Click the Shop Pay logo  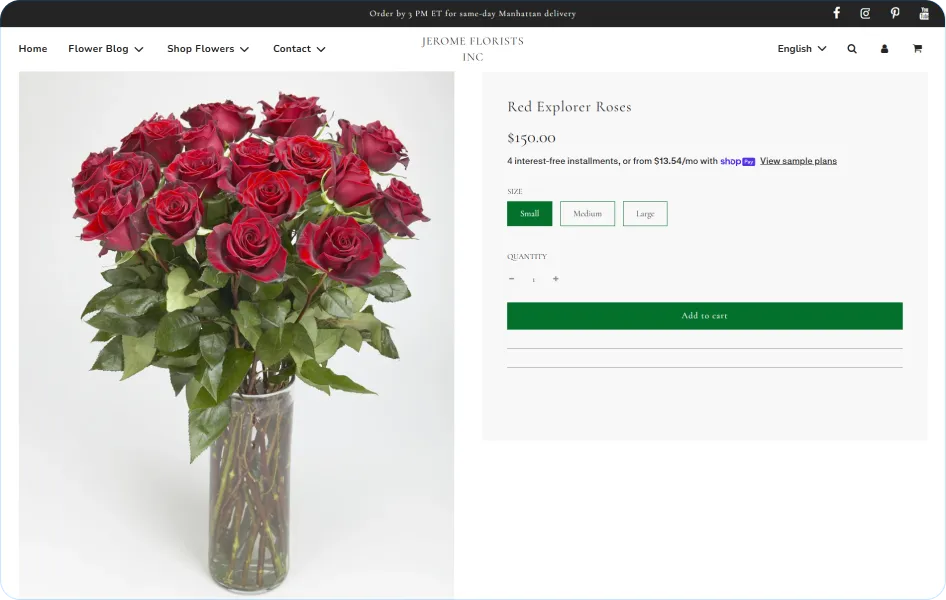tap(737, 161)
